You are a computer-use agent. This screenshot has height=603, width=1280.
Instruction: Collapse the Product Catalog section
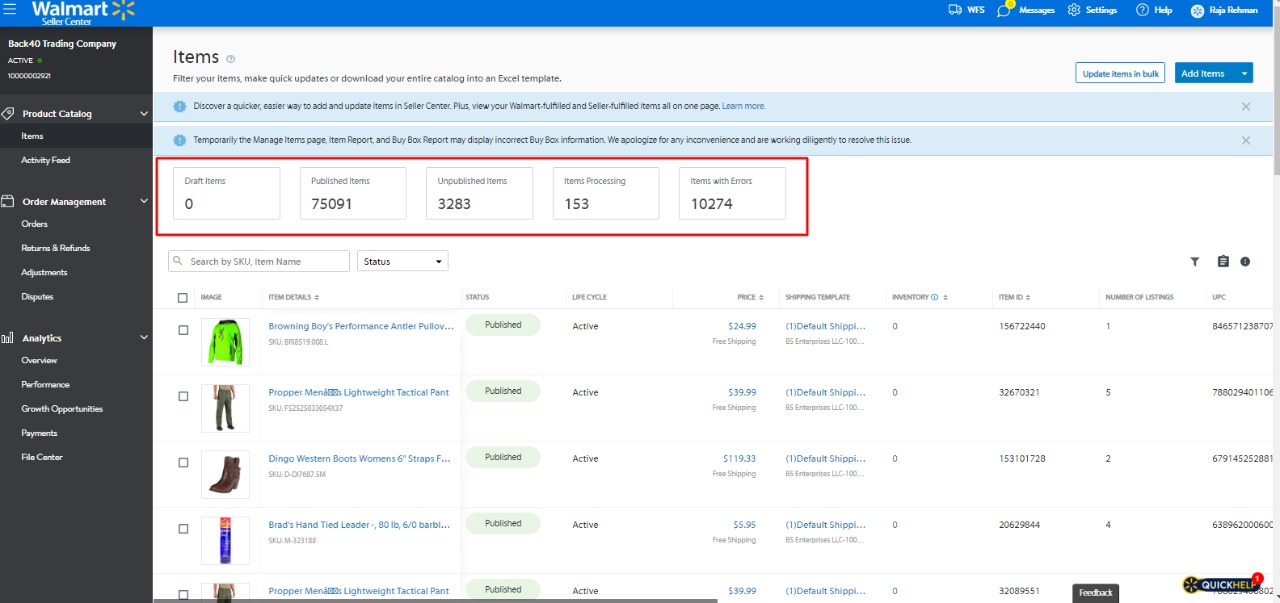point(144,113)
